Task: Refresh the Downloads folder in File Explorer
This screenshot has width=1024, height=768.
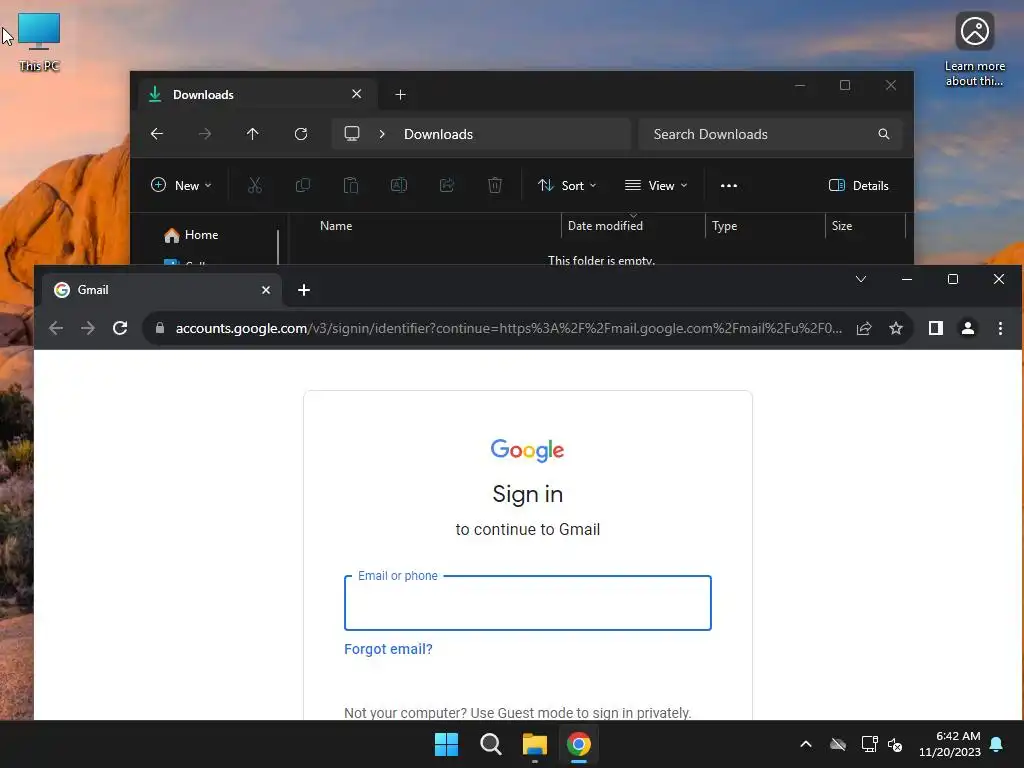Action: (300, 134)
